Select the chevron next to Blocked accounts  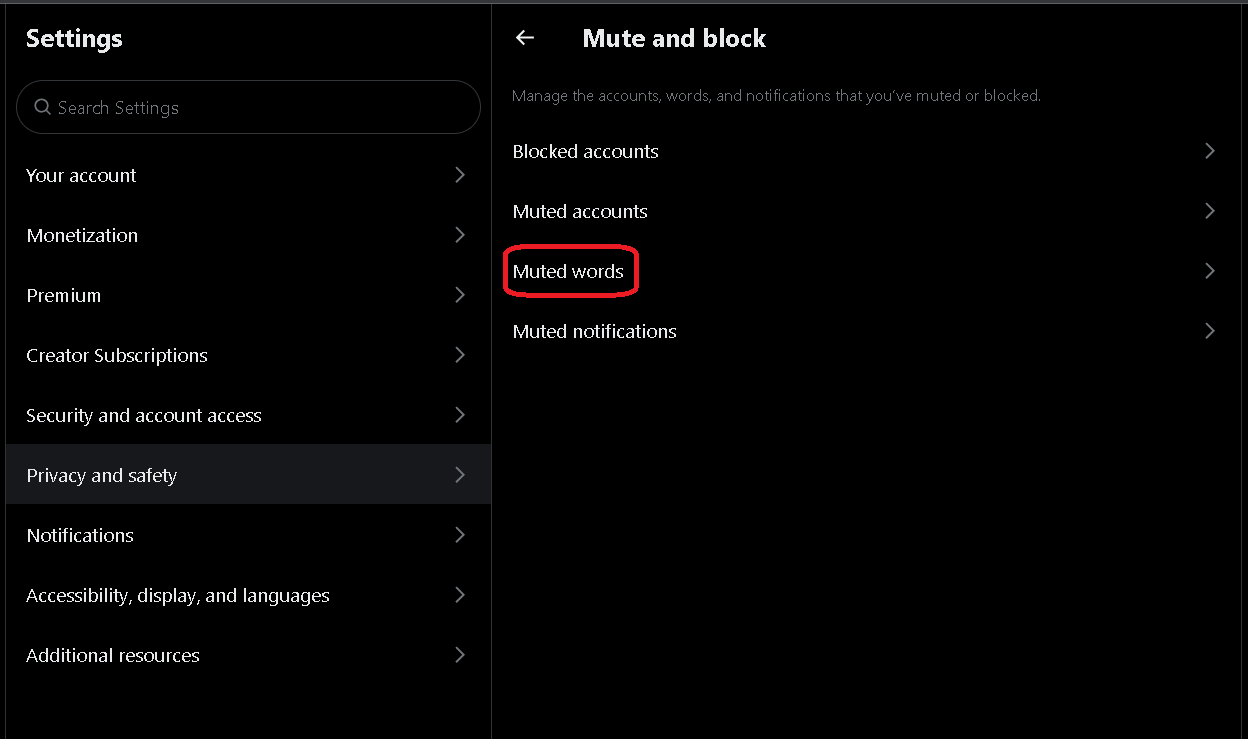point(1210,150)
